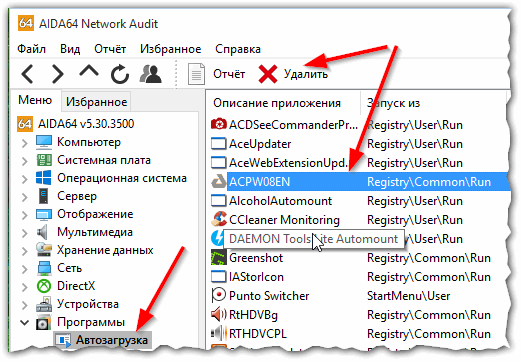Select the AceWebExtensionUpd. row
This screenshot has height=362, width=522.
[x=359, y=163]
